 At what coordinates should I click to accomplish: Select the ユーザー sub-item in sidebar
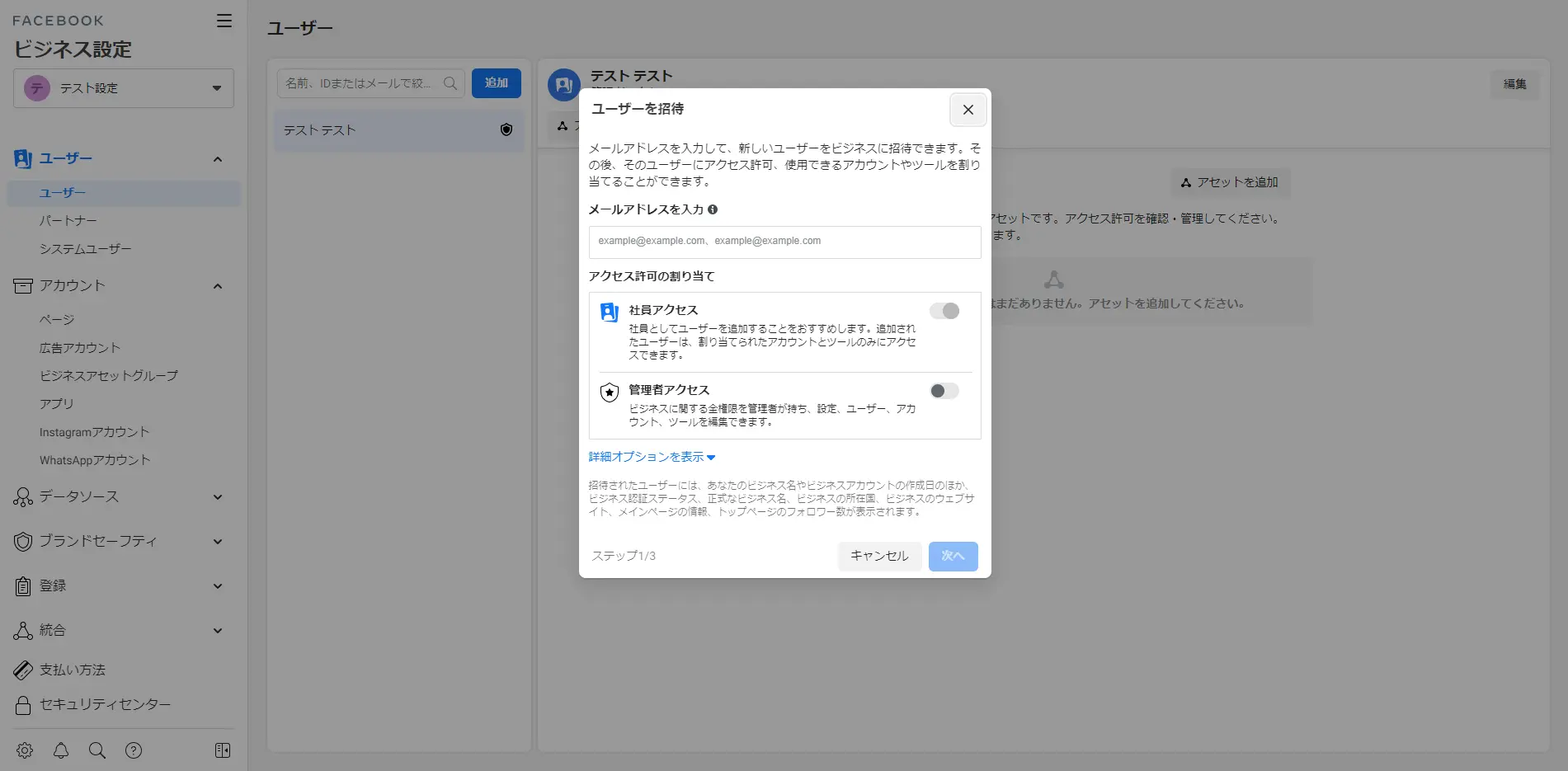(x=124, y=193)
